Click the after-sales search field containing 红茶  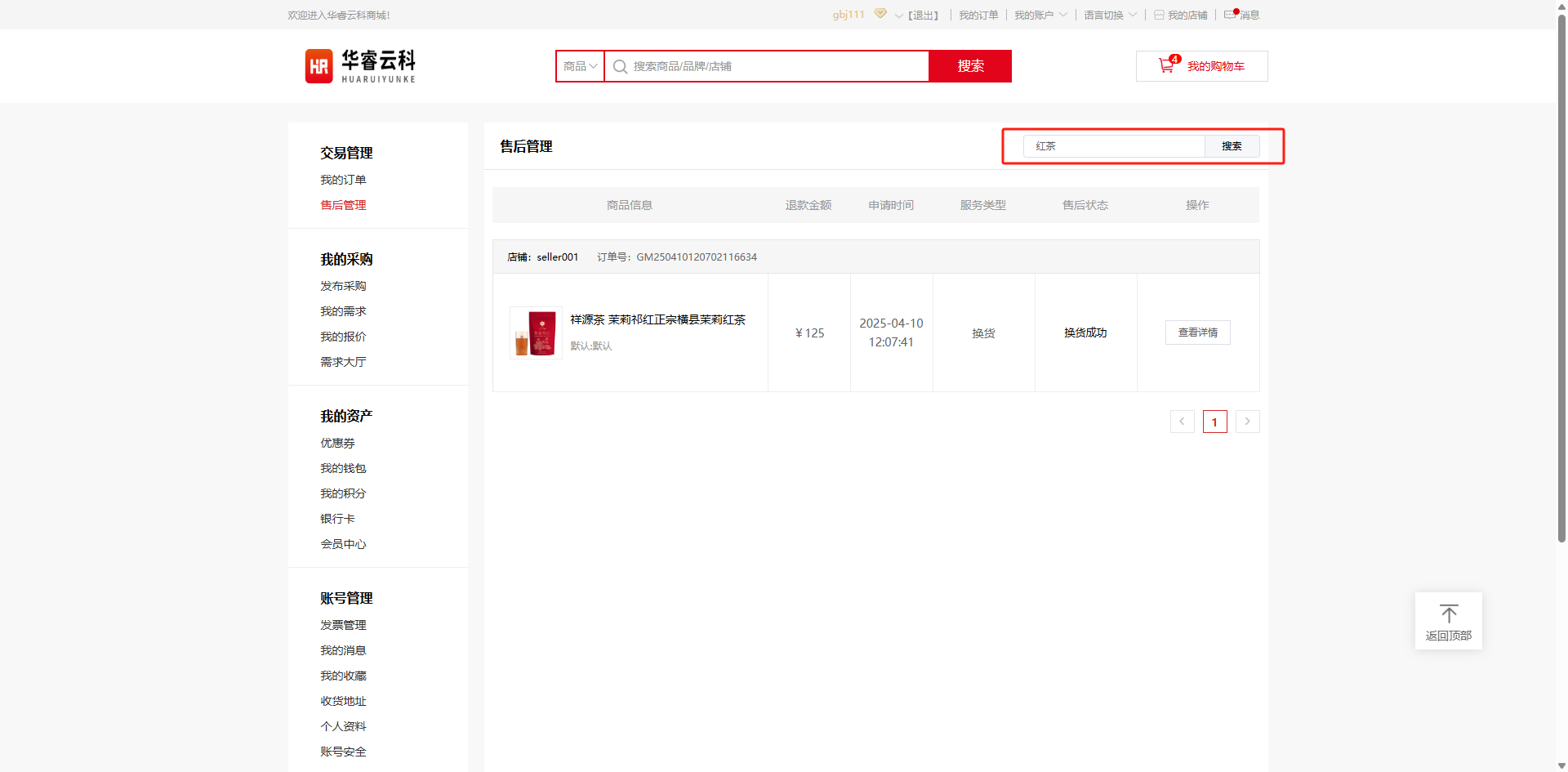1114,146
